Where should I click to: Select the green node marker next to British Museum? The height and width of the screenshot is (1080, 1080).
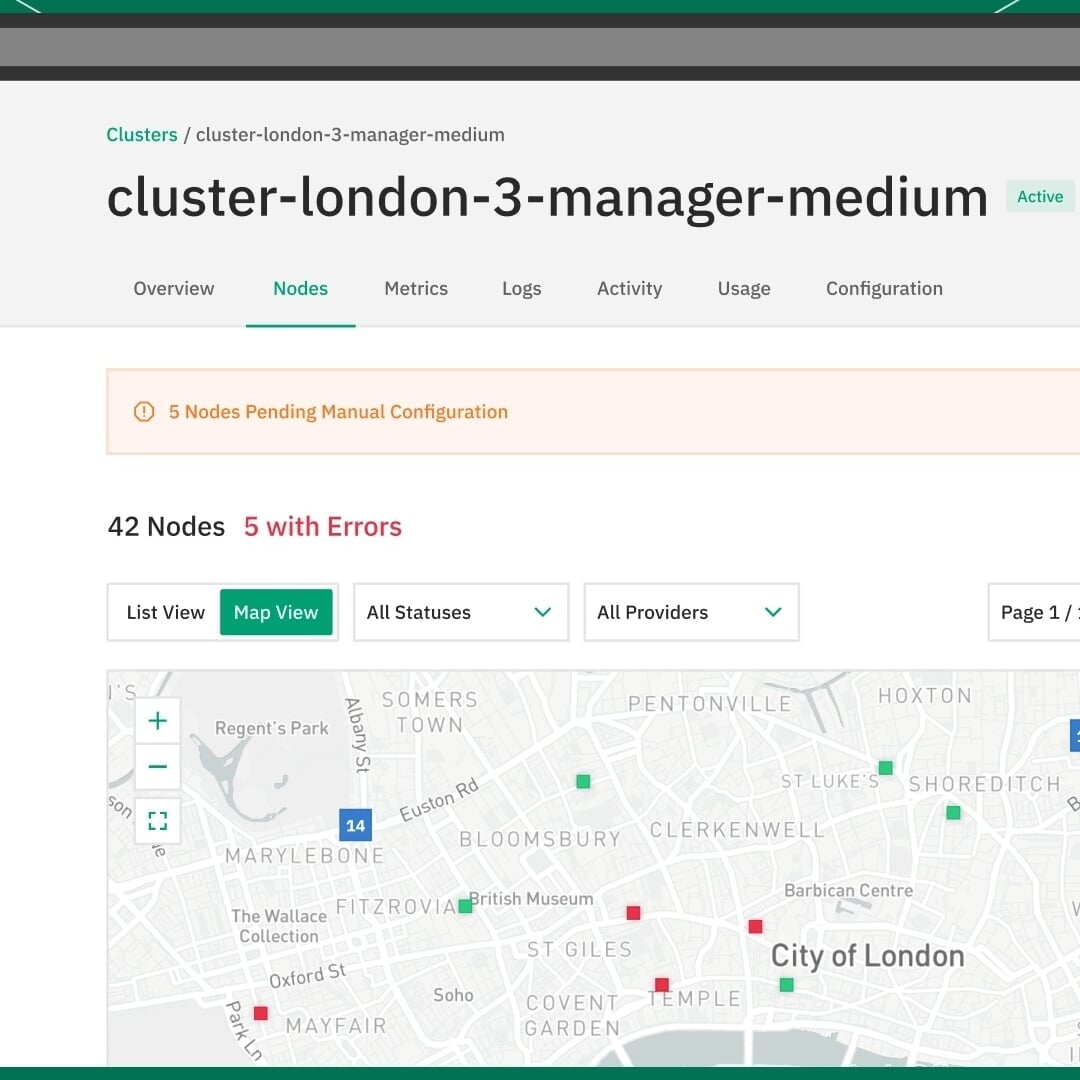pyautogui.click(x=465, y=906)
